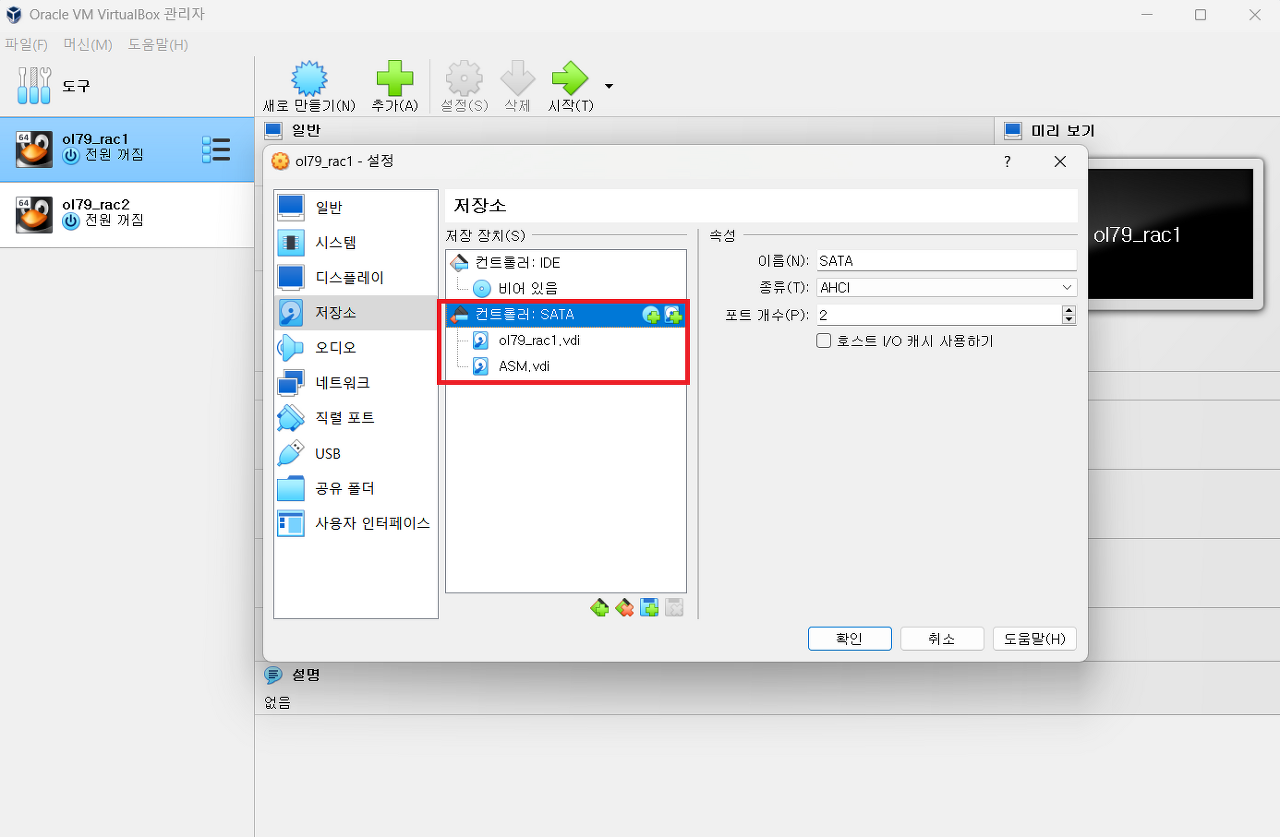
Task: Select the empty optical drive 비어 있음
Action: coord(566,288)
